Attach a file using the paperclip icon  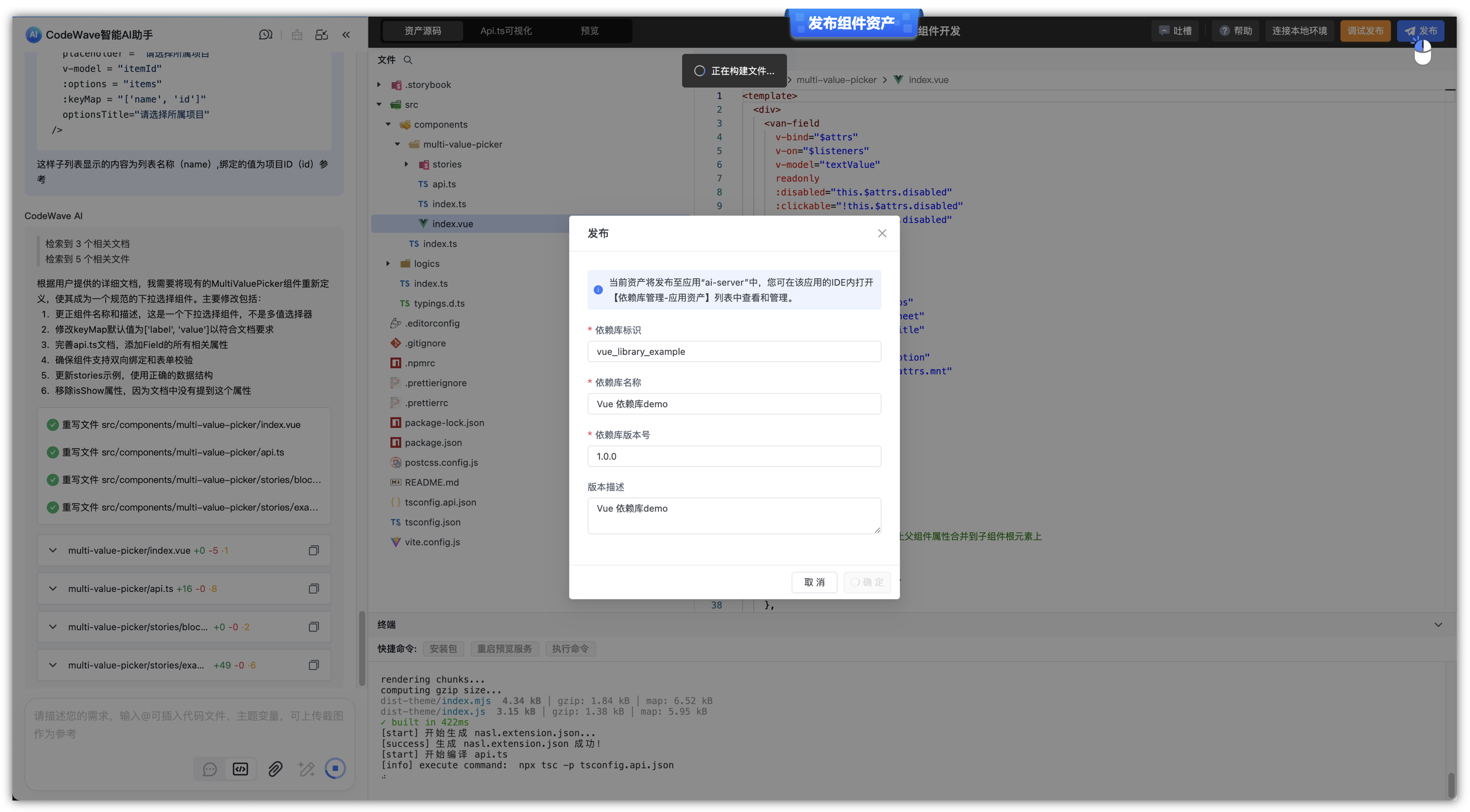click(x=275, y=769)
